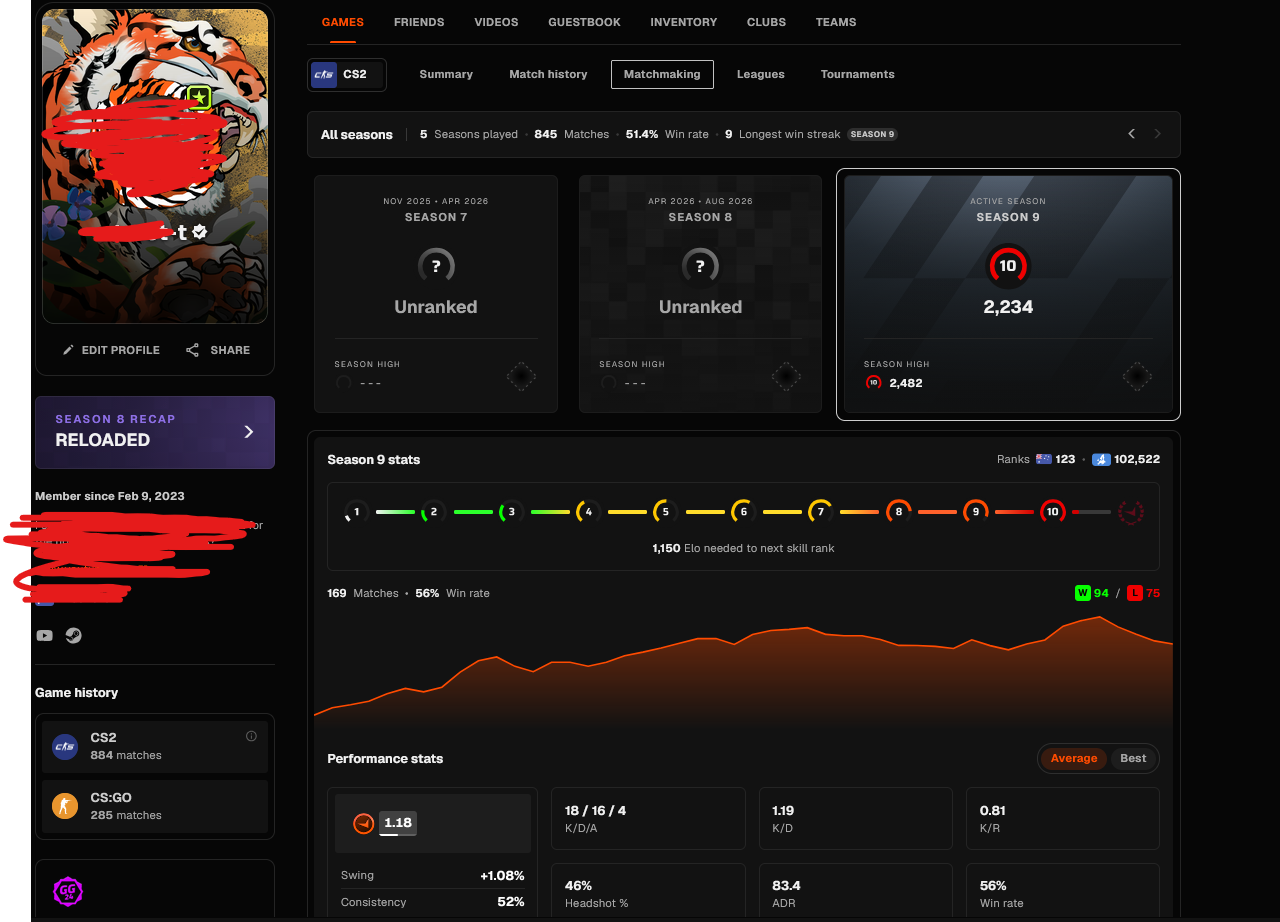This screenshot has width=1280, height=922.
Task: Open the GAMES tab
Action: point(343,22)
